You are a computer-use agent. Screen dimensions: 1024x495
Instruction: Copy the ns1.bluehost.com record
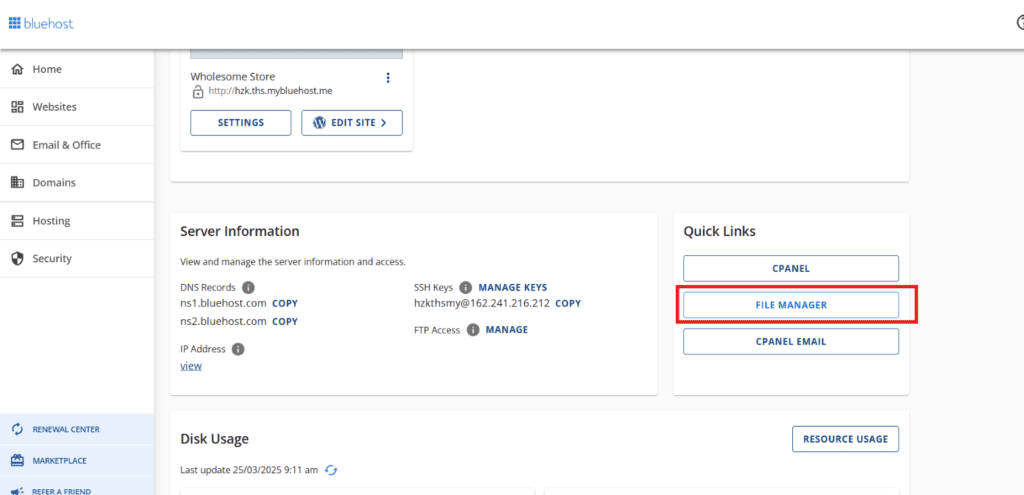tap(285, 303)
